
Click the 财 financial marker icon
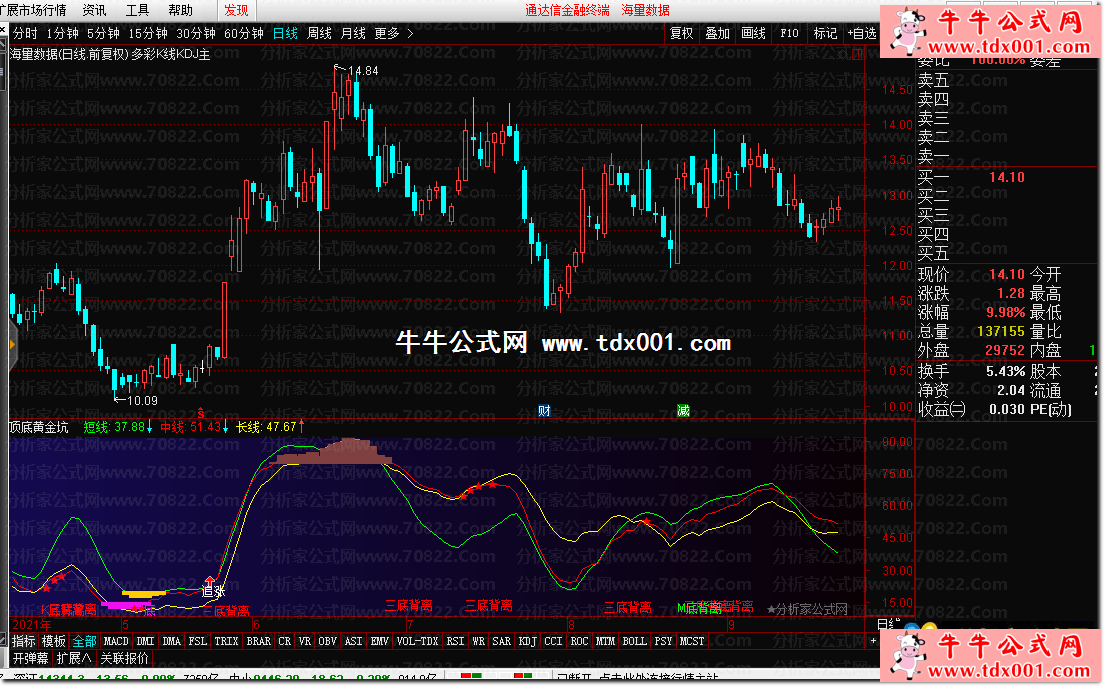pos(544,411)
